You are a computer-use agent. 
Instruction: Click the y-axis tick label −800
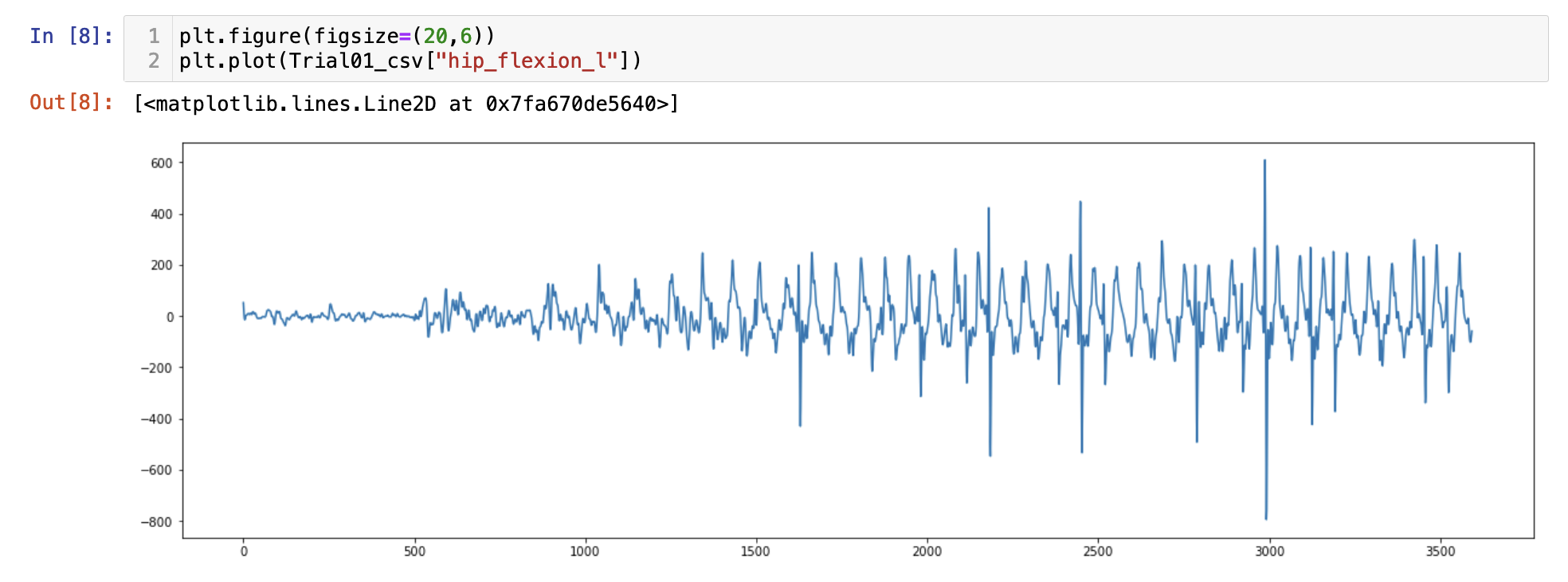[x=156, y=521]
